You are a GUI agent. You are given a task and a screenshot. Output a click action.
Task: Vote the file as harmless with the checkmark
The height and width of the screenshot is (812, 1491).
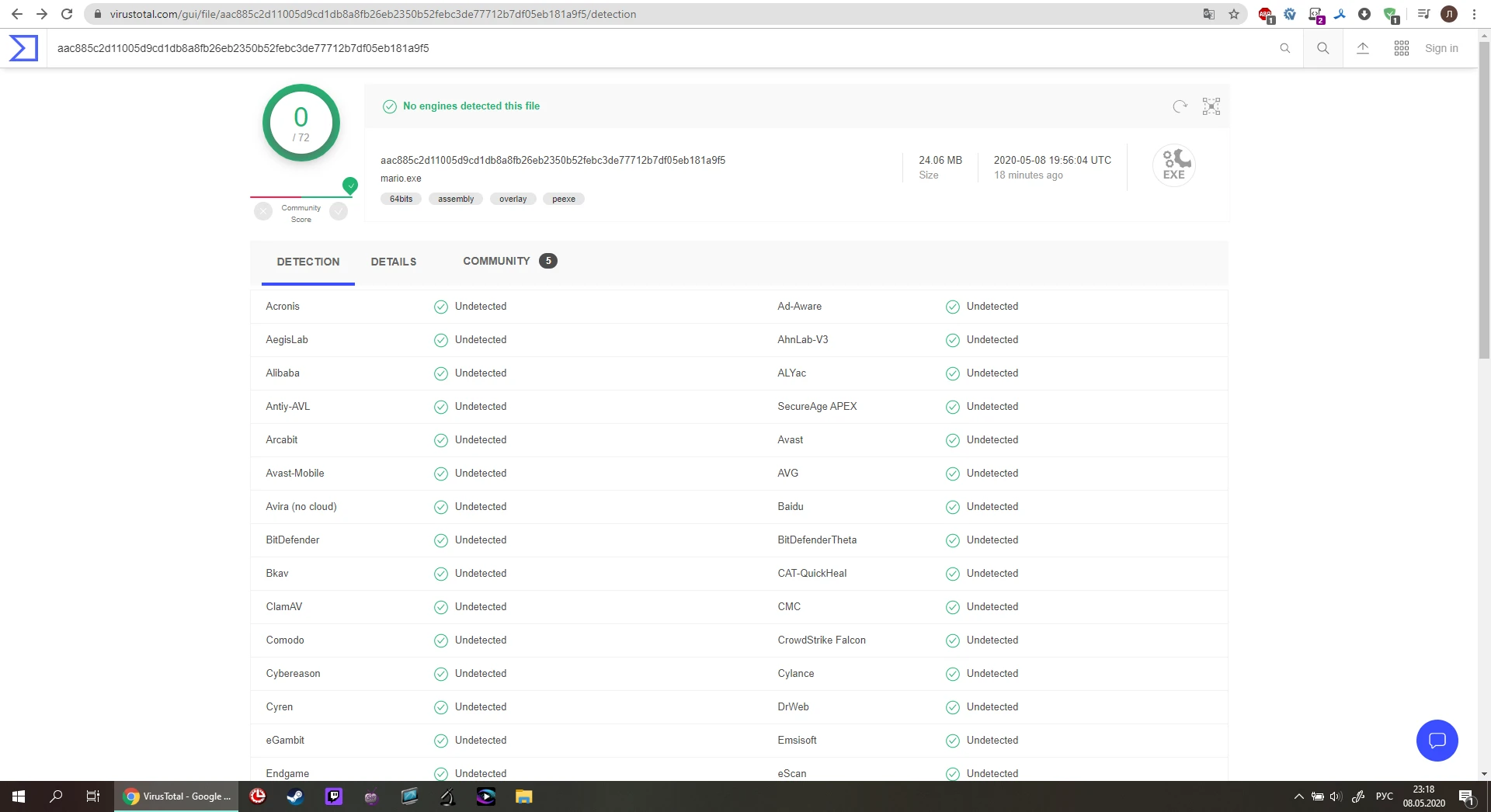coord(339,211)
